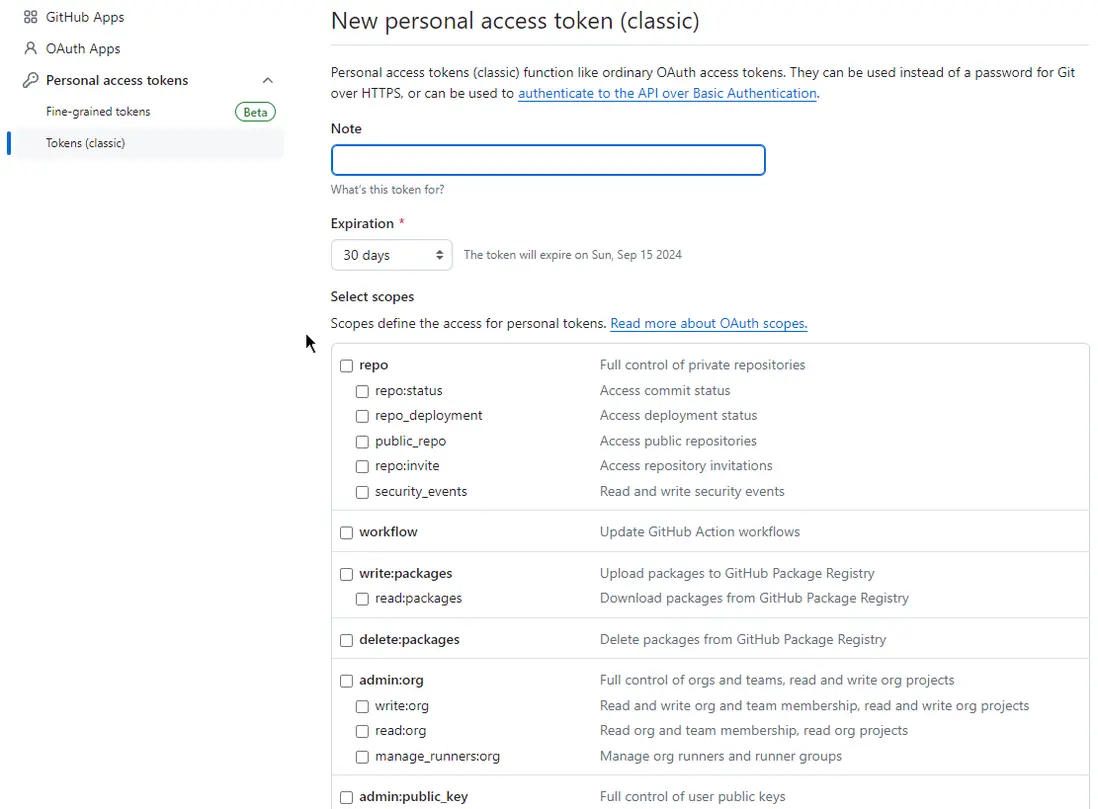The height and width of the screenshot is (809, 1098).
Task: Open Fine-grained tokens in the sidebar
Action: coord(98,112)
